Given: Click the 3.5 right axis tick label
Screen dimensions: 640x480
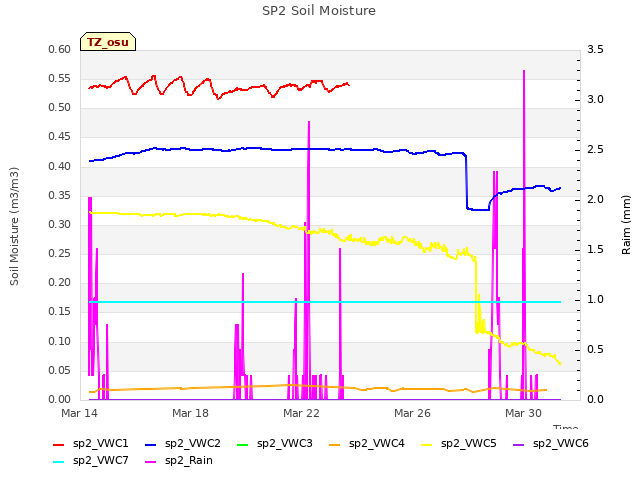Looking at the screenshot, I should coord(595,49).
